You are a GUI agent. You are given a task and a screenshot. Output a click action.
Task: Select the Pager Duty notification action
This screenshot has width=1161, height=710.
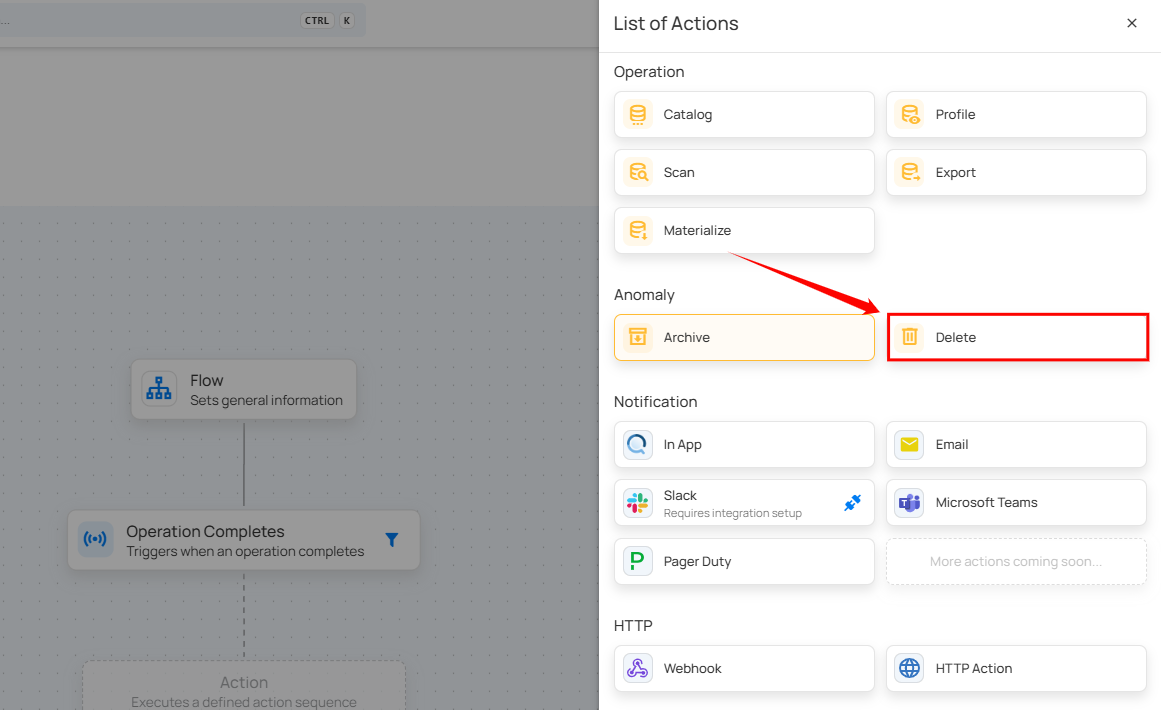coord(744,562)
